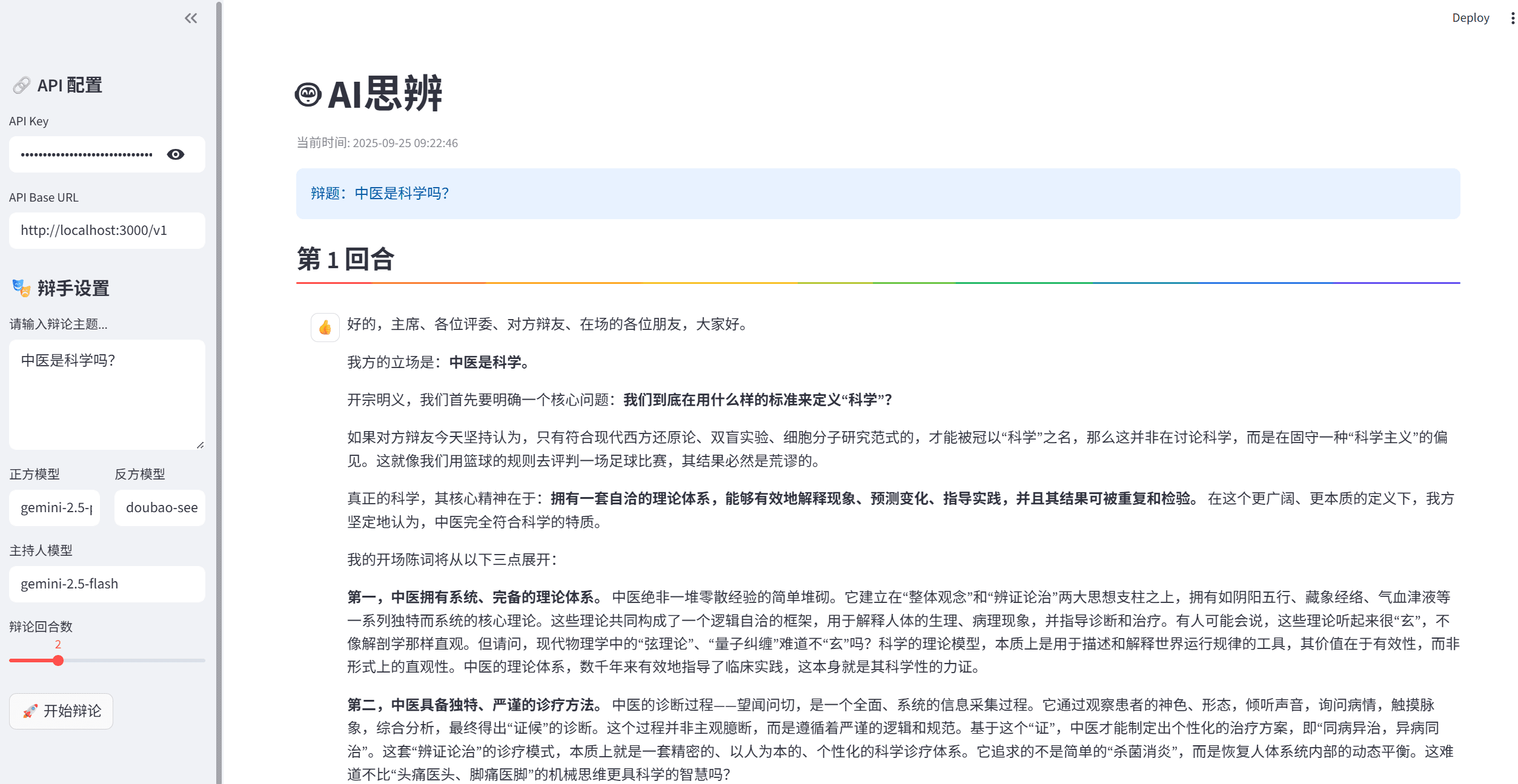Focus the API Key password field

point(87,154)
